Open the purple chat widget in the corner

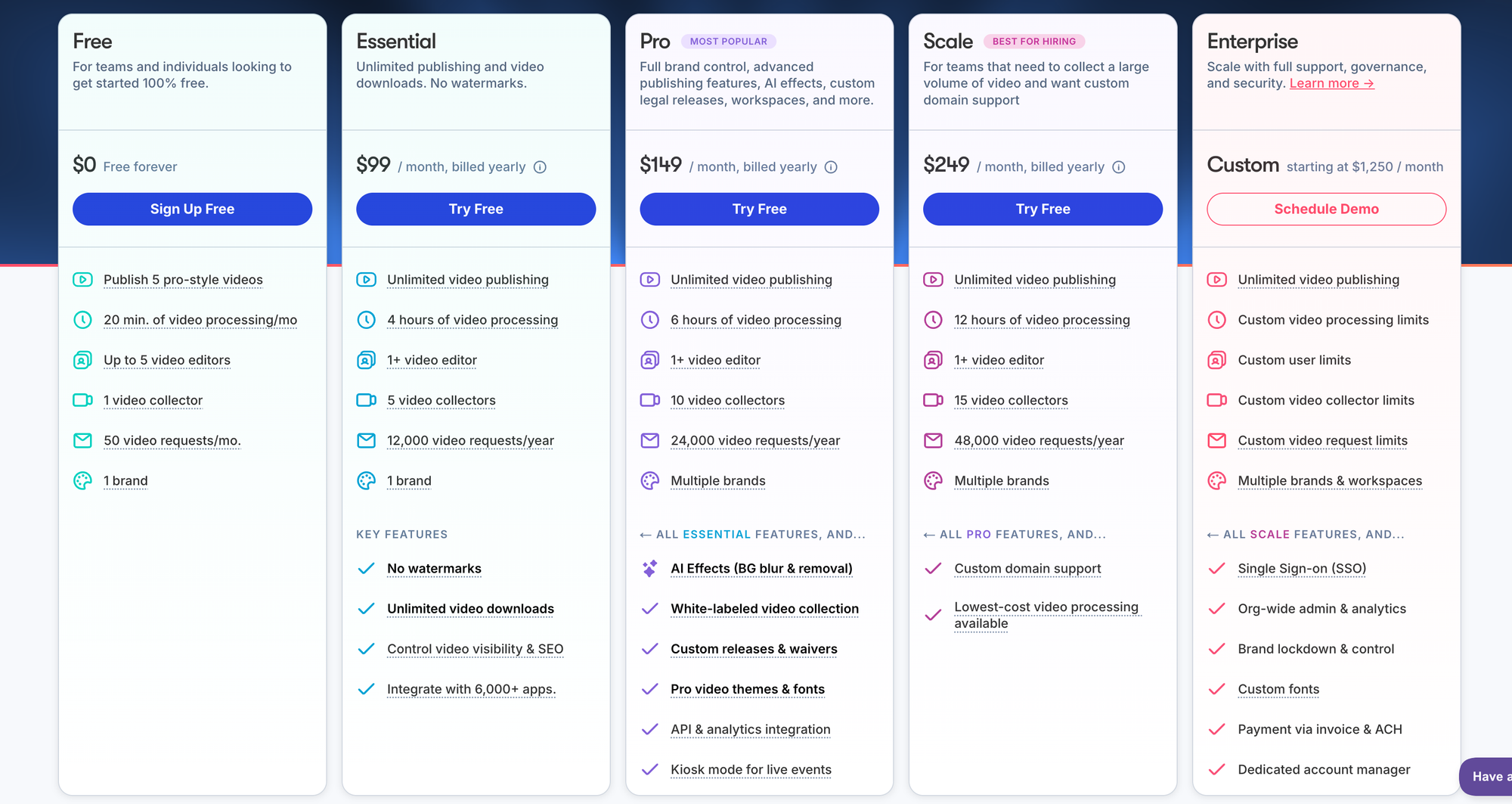pos(1486,777)
